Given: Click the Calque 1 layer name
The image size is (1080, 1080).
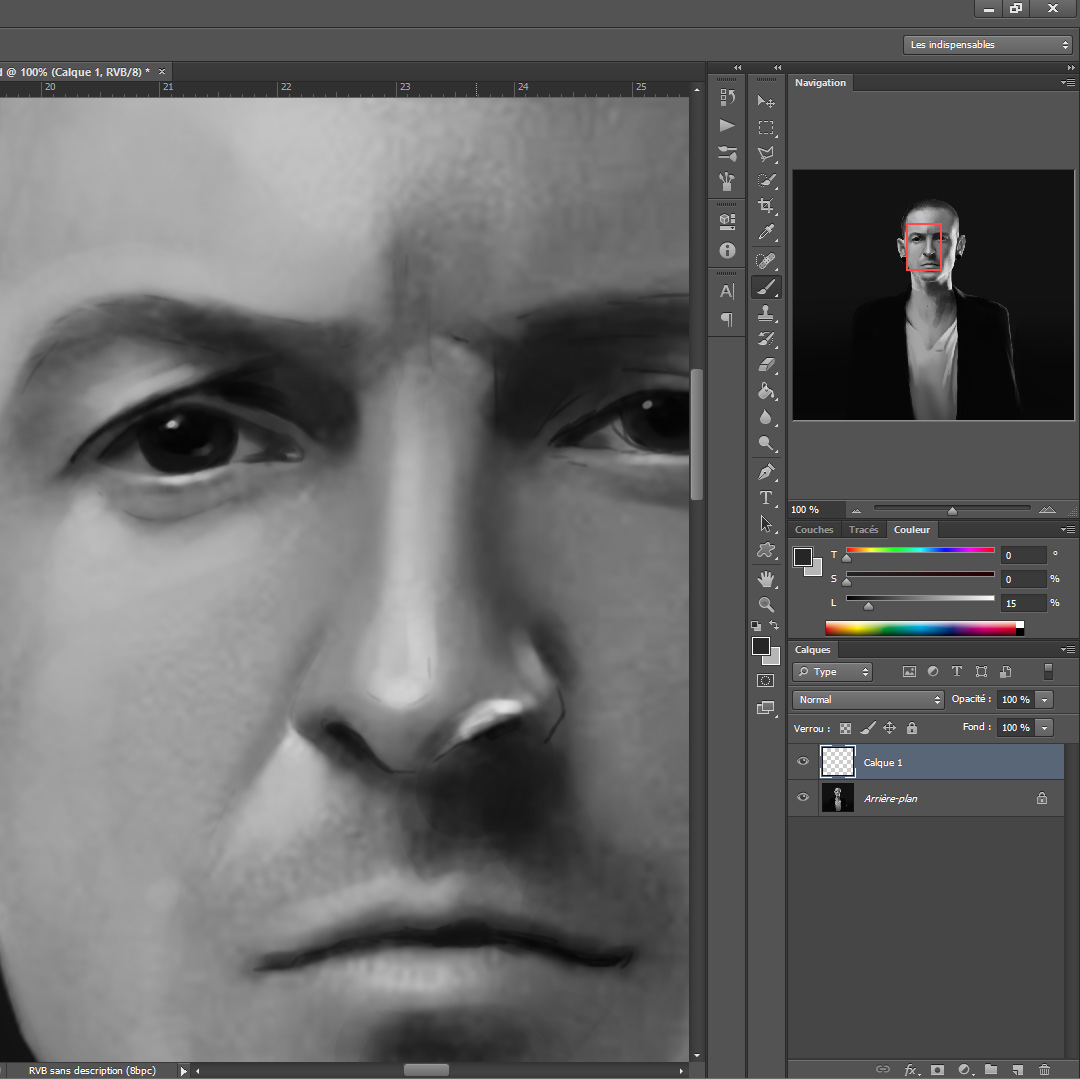Looking at the screenshot, I should (x=883, y=763).
